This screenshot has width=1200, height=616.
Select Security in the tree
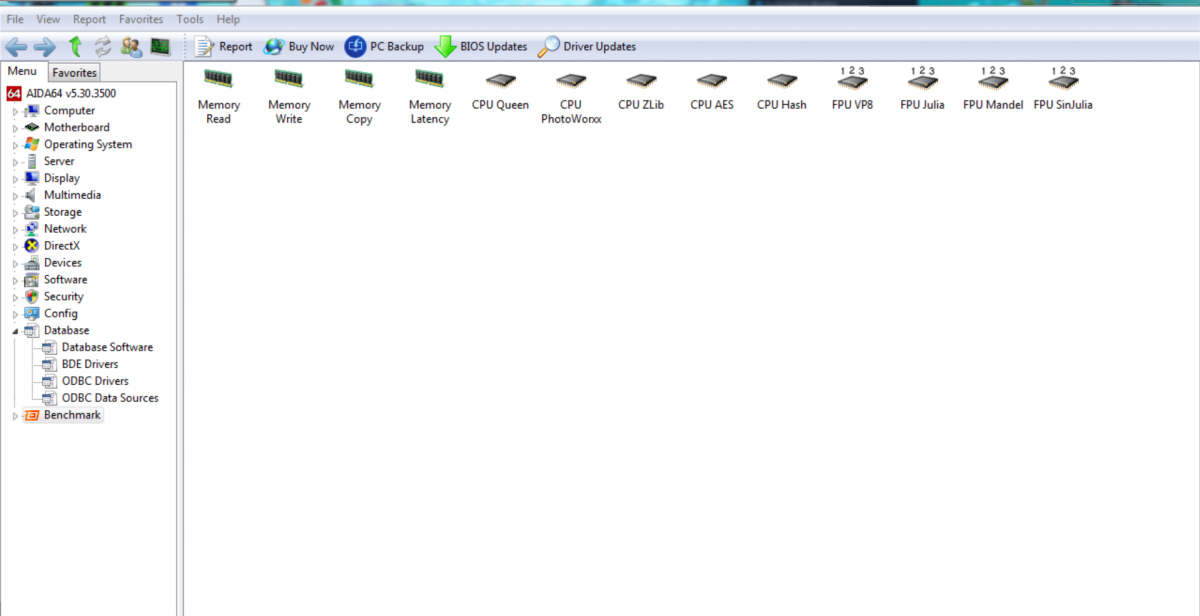(x=64, y=297)
